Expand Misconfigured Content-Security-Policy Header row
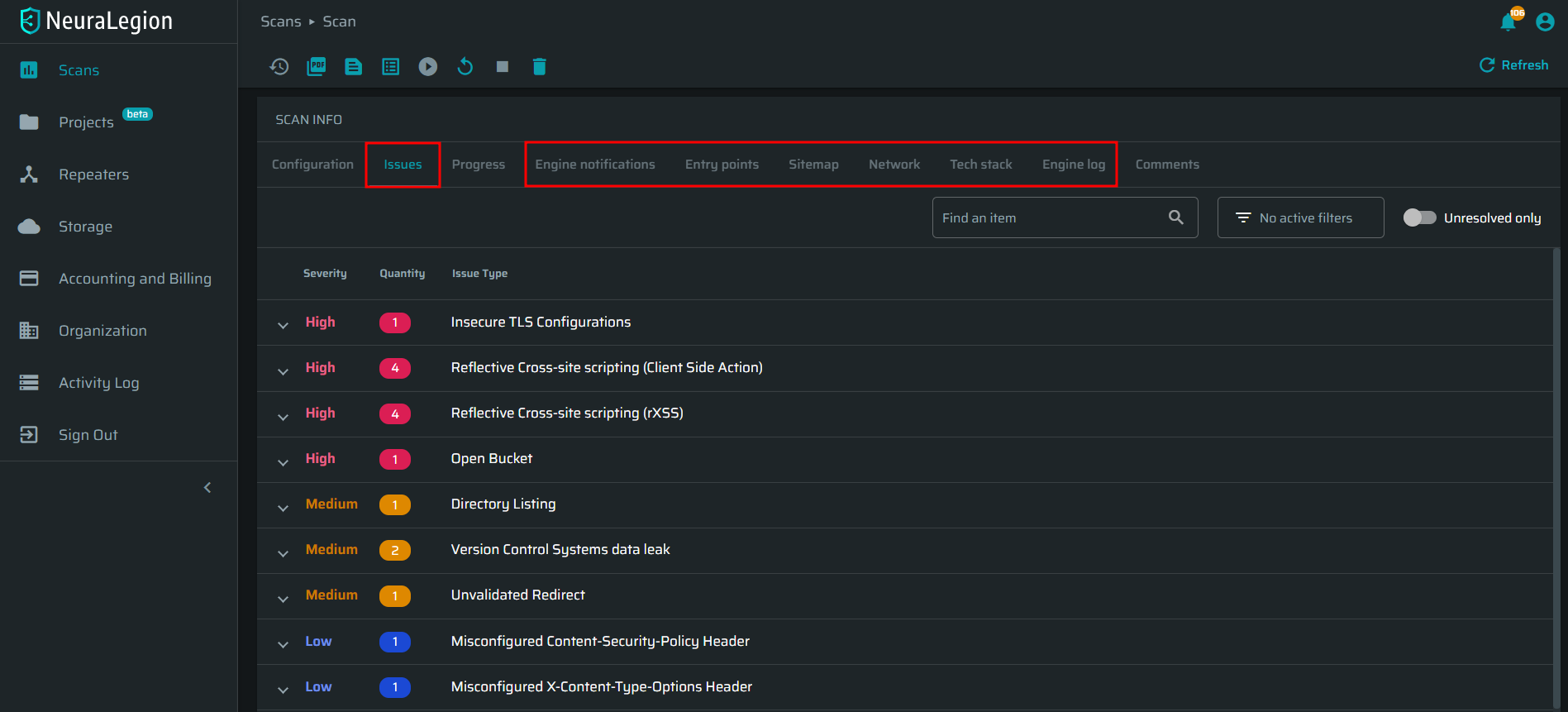 point(283,644)
